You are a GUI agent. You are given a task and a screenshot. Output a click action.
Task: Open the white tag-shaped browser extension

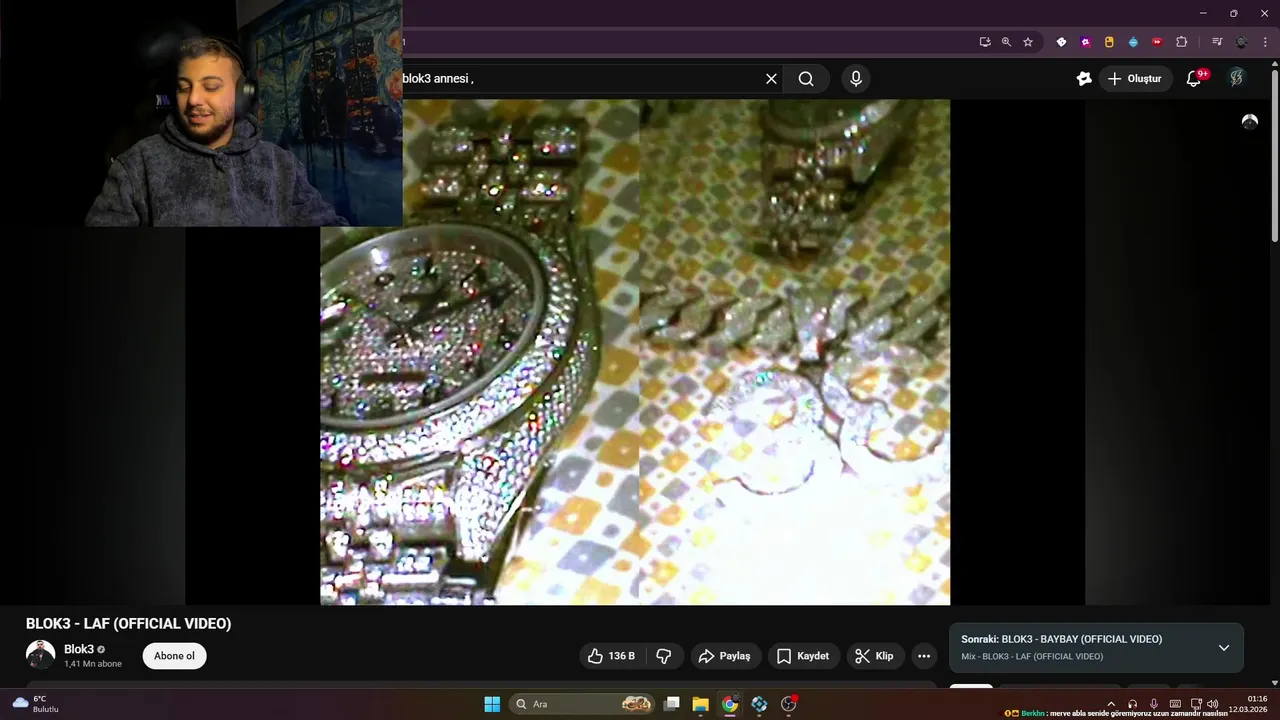[1061, 42]
